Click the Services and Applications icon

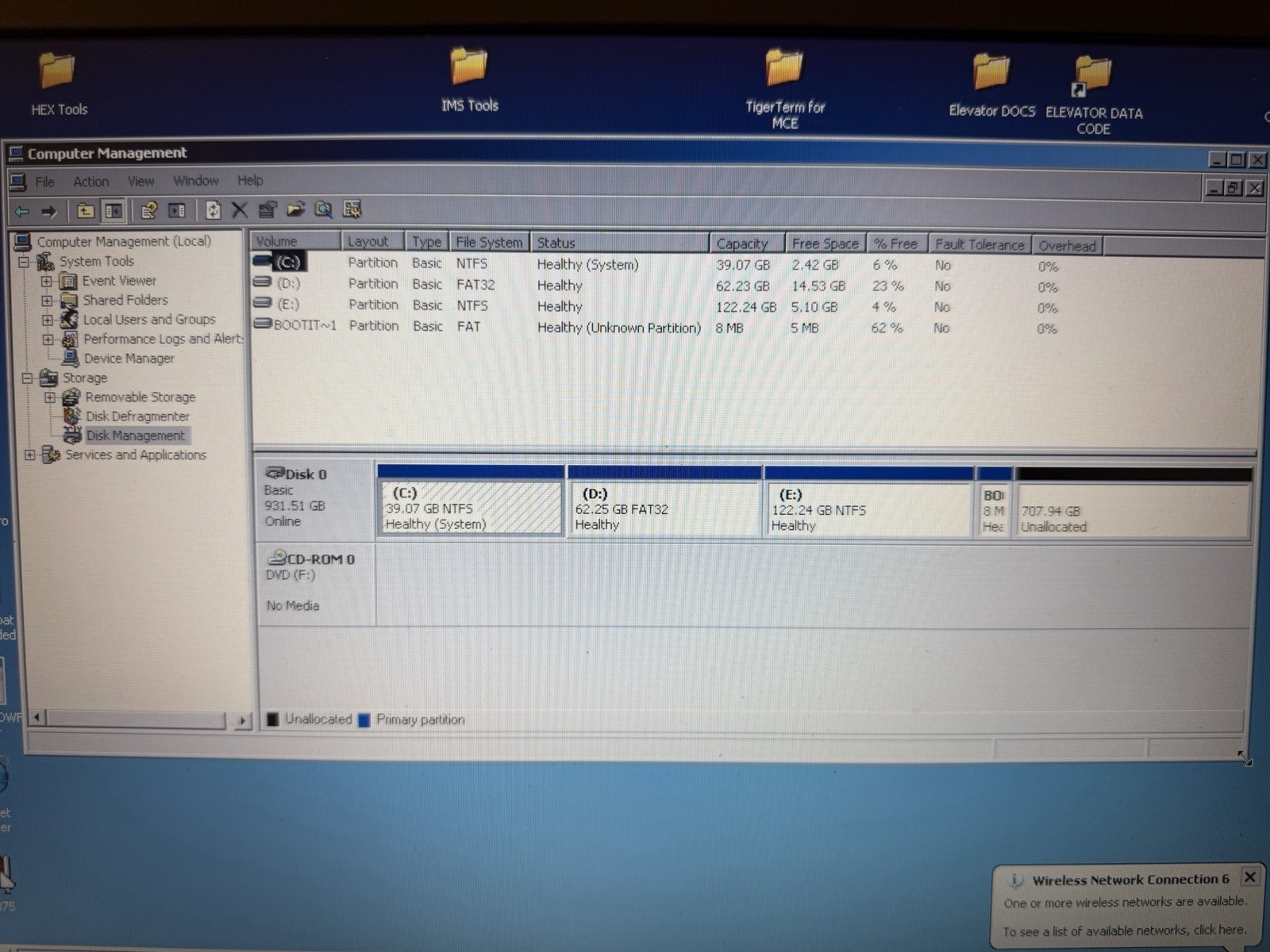(51, 455)
